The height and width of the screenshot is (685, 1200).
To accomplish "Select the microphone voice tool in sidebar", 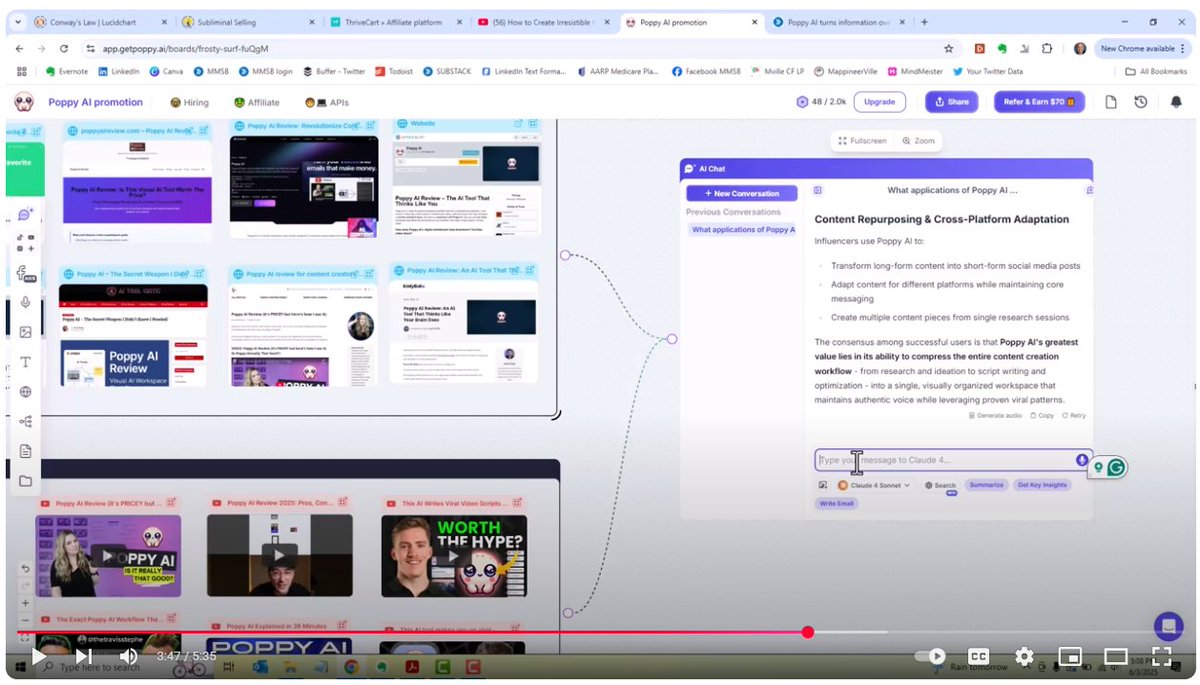I will (x=25, y=302).
